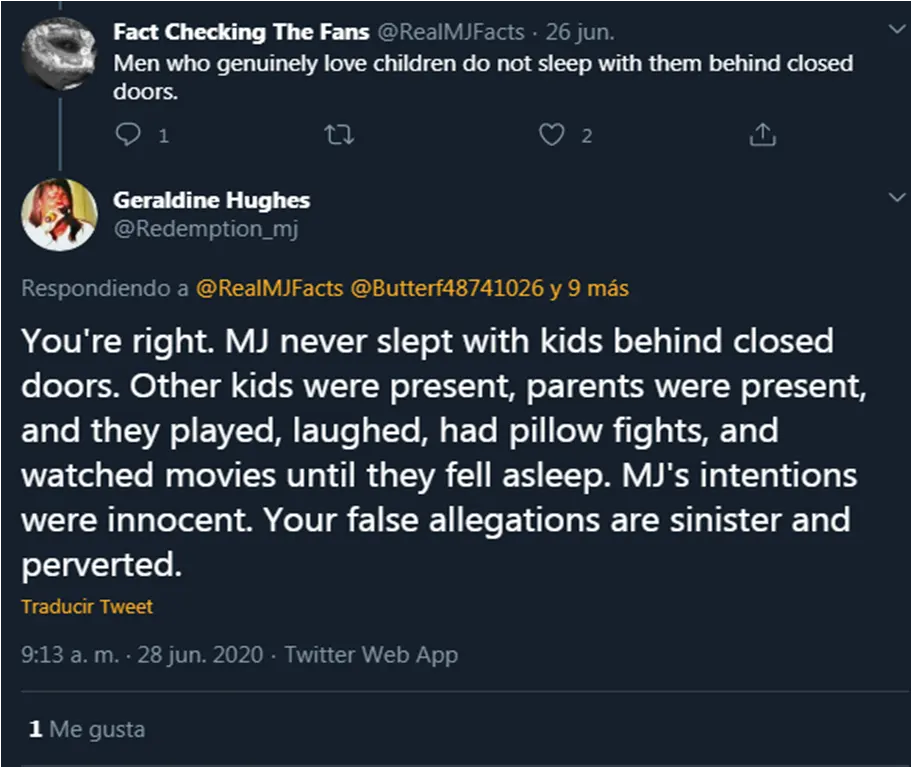Click the @Redemption_mj handle
This screenshot has height=768, width=912.
206,229
